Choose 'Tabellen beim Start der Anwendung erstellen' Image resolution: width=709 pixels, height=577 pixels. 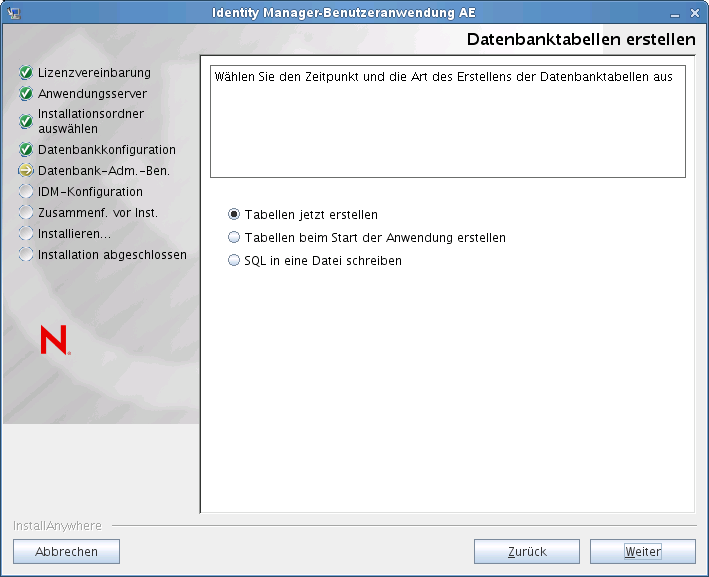(234, 237)
